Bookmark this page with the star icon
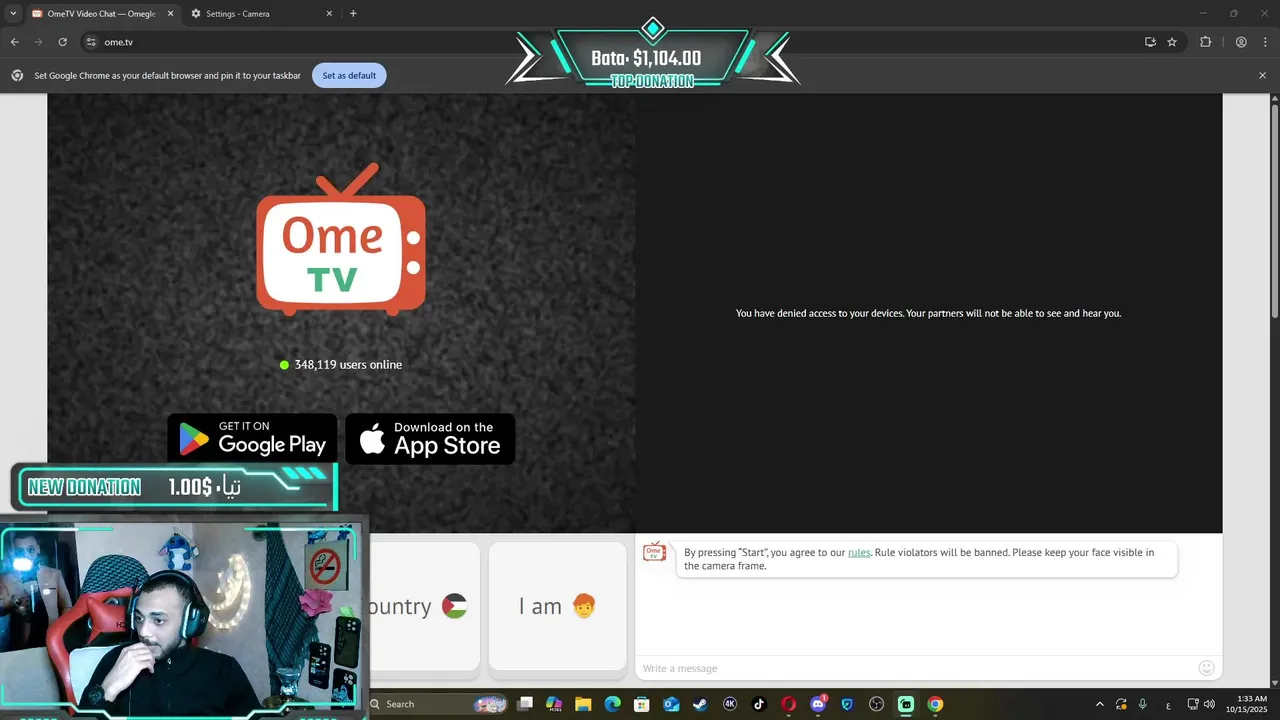1280x720 pixels. [x=1172, y=42]
